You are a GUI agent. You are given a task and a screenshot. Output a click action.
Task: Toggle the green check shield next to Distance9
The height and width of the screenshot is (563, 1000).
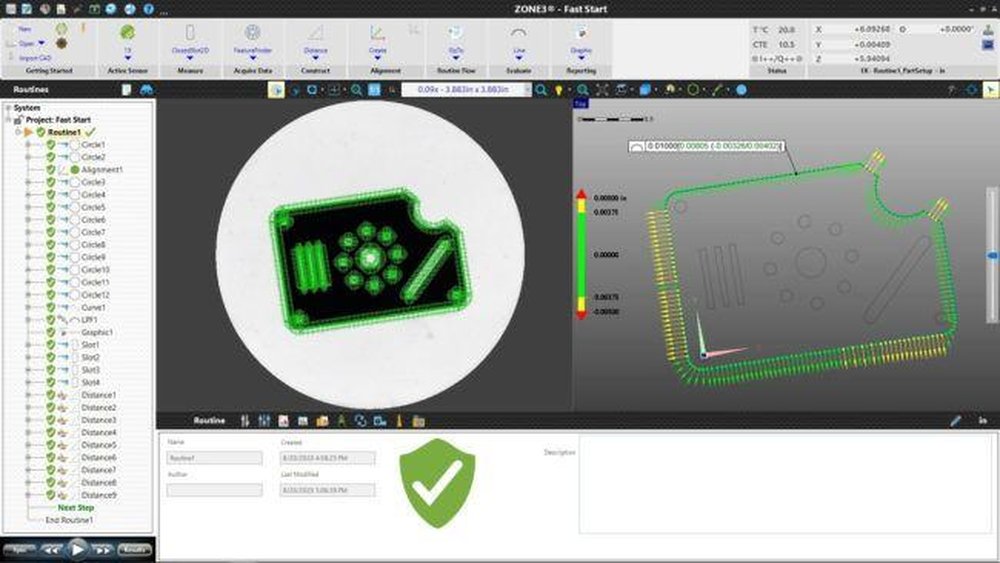click(x=50, y=495)
